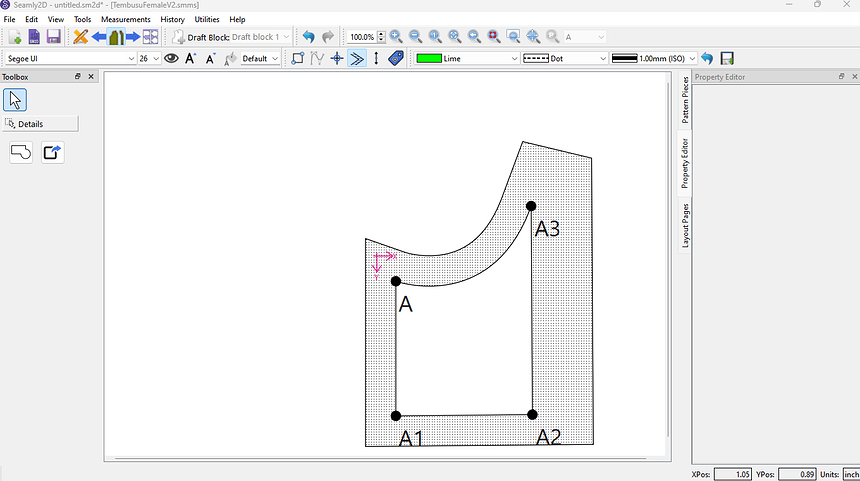The height and width of the screenshot is (481, 860).
Task: Click the Save pattern floppy disk icon
Action: [53, 37]
